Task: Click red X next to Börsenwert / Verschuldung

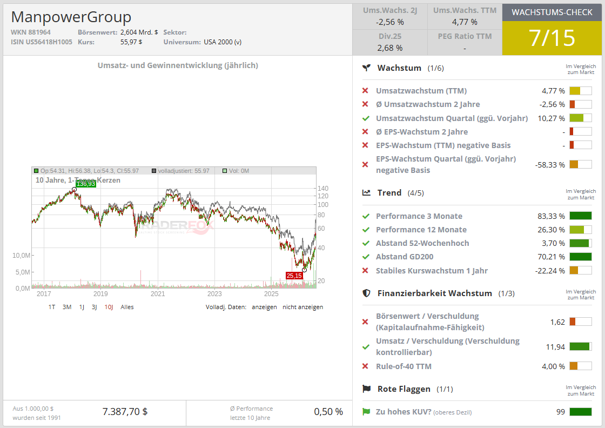Action: [365, 321]
